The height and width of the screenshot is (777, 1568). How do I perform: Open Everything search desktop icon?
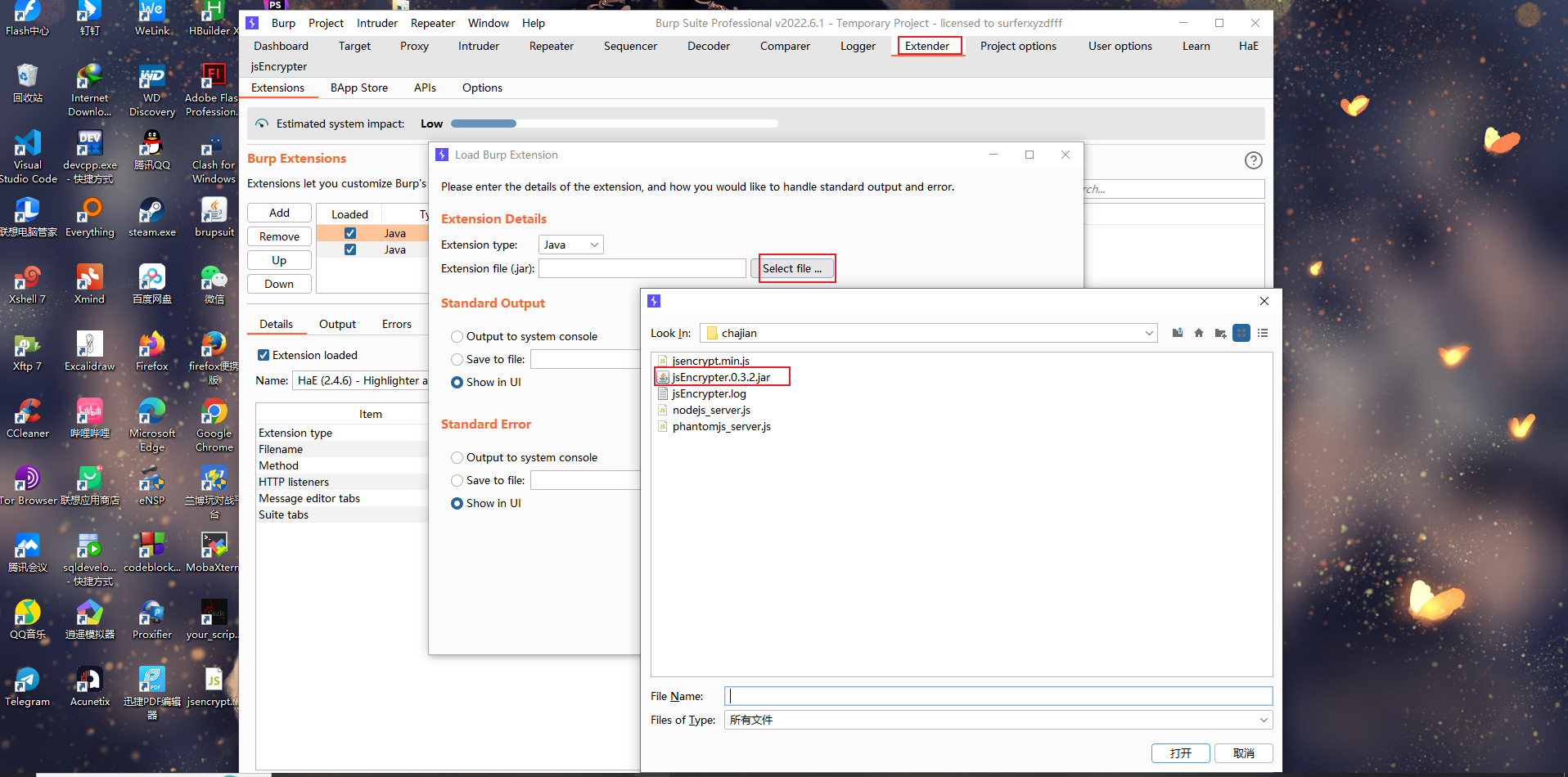pyautogui.click(x=90, y=218)
